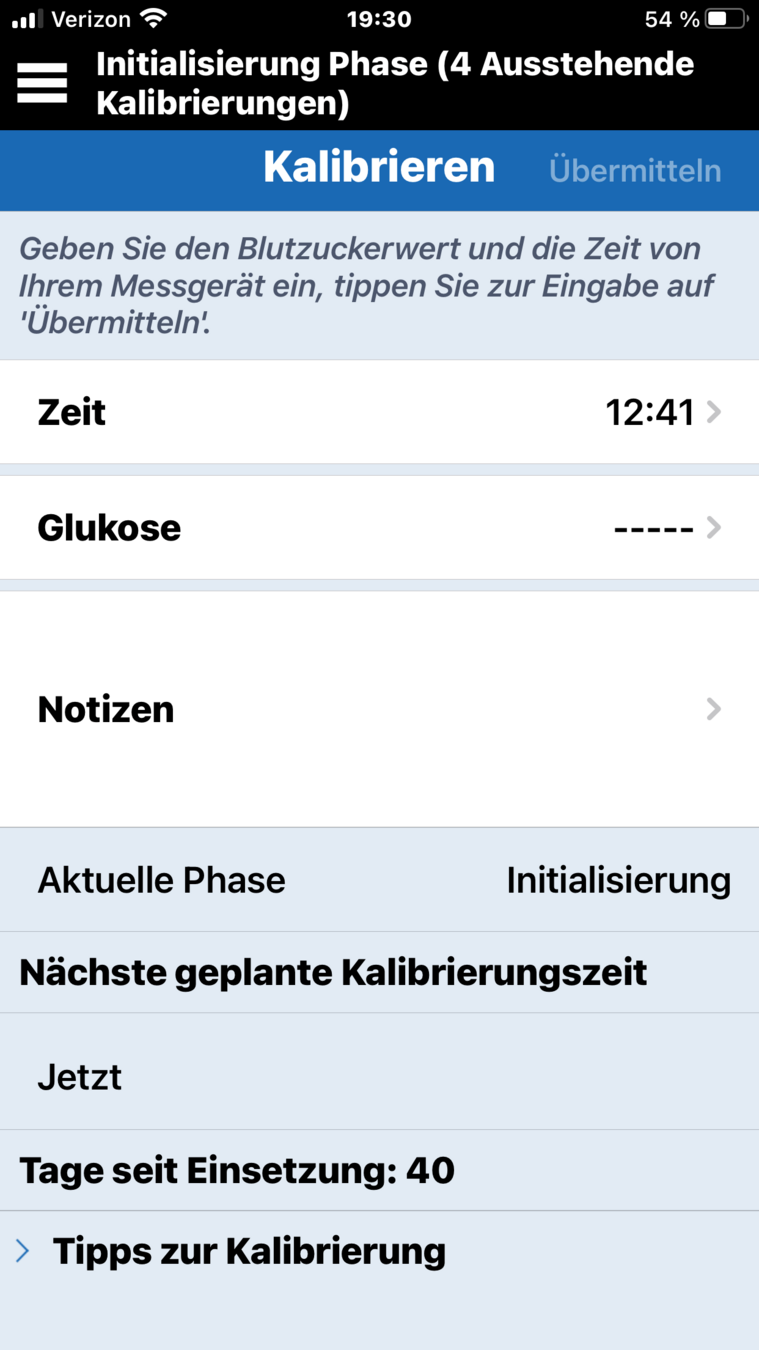Tap the Glukose label

point(109,527)
